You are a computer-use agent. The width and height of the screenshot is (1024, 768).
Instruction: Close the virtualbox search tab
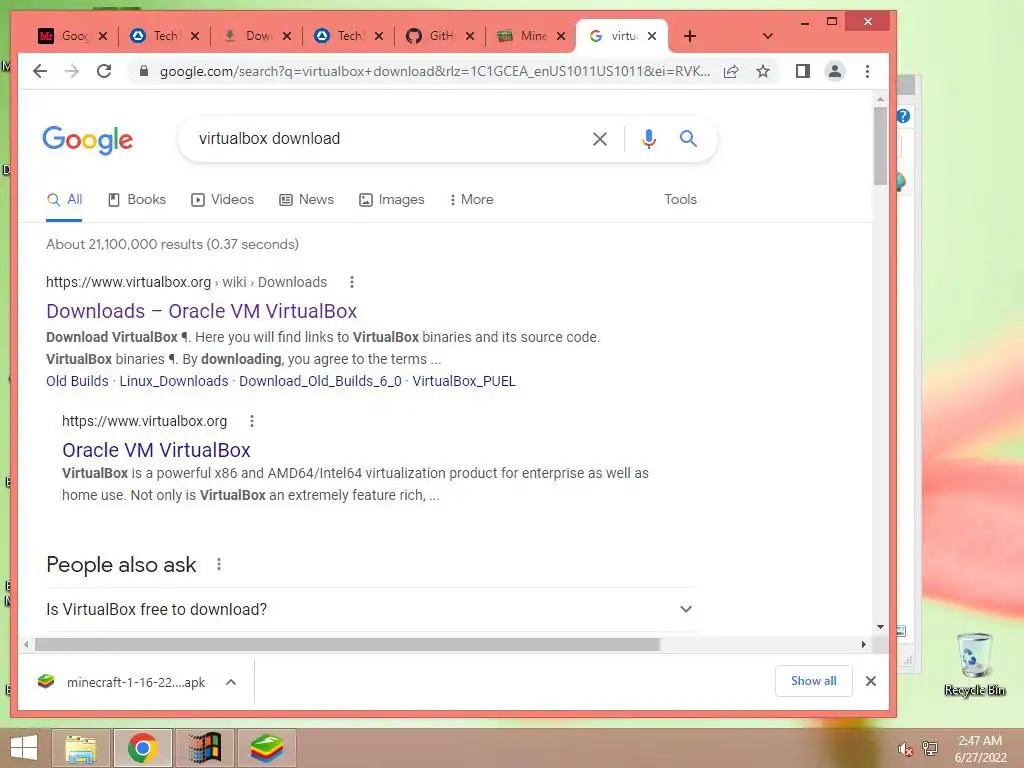click(x=652, y=36)
